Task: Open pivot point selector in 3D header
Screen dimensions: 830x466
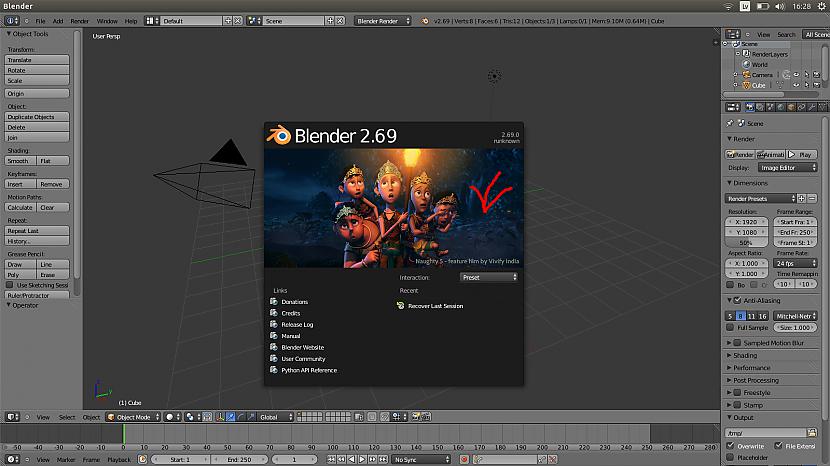Action: (x=193, y=417)
